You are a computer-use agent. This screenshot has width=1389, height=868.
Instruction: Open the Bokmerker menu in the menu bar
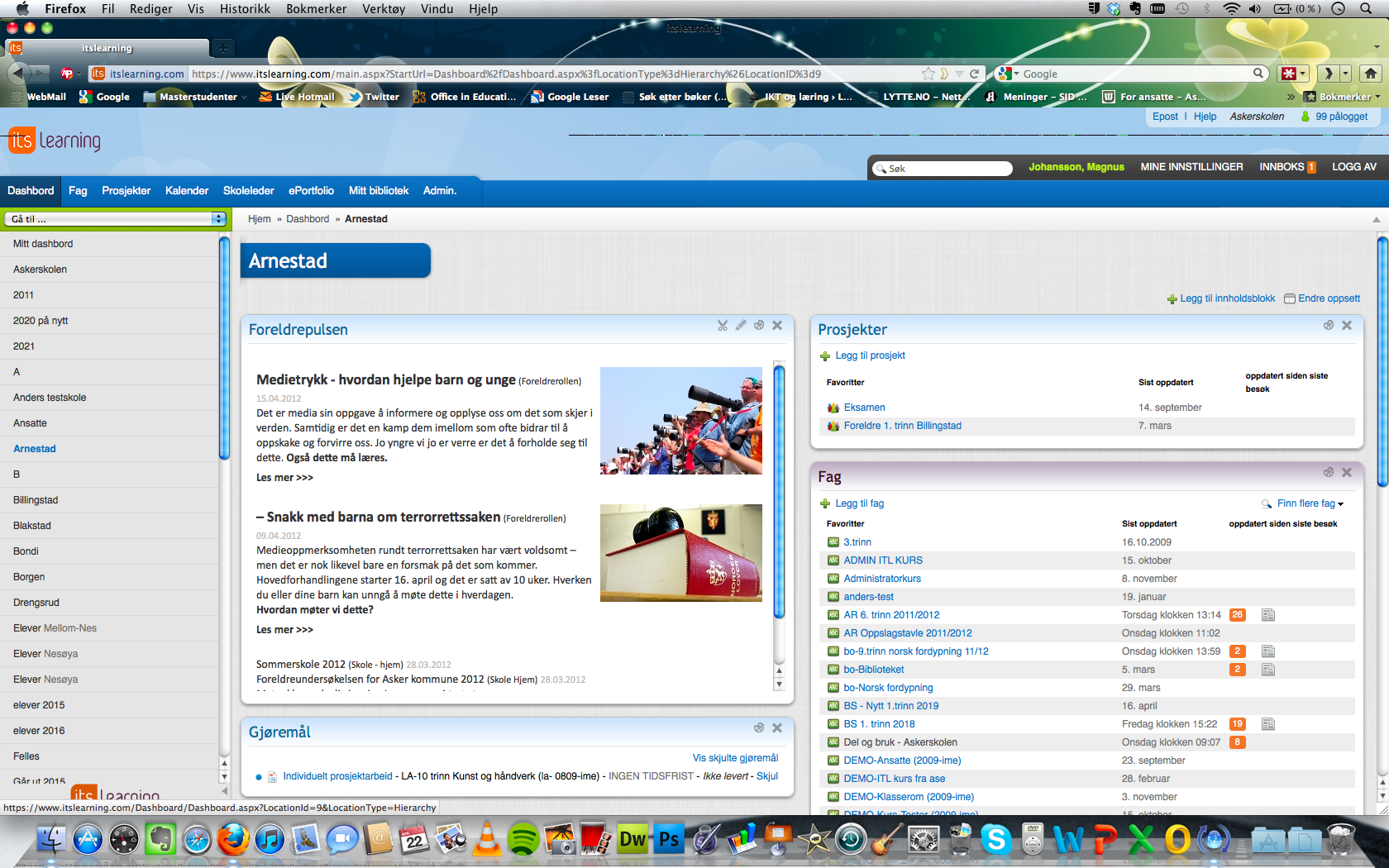coord(316,9)
